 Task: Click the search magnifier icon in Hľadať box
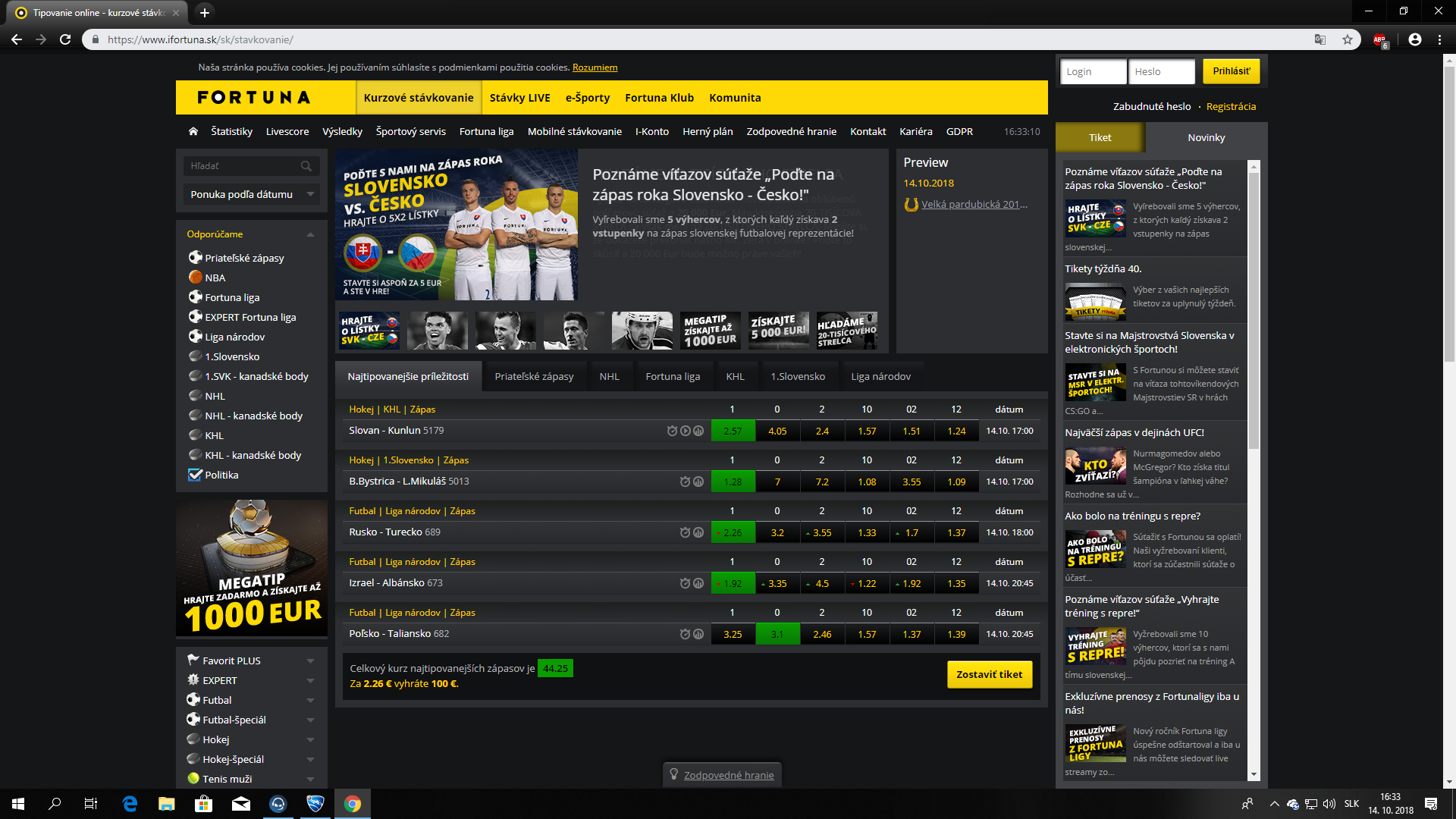306,166
